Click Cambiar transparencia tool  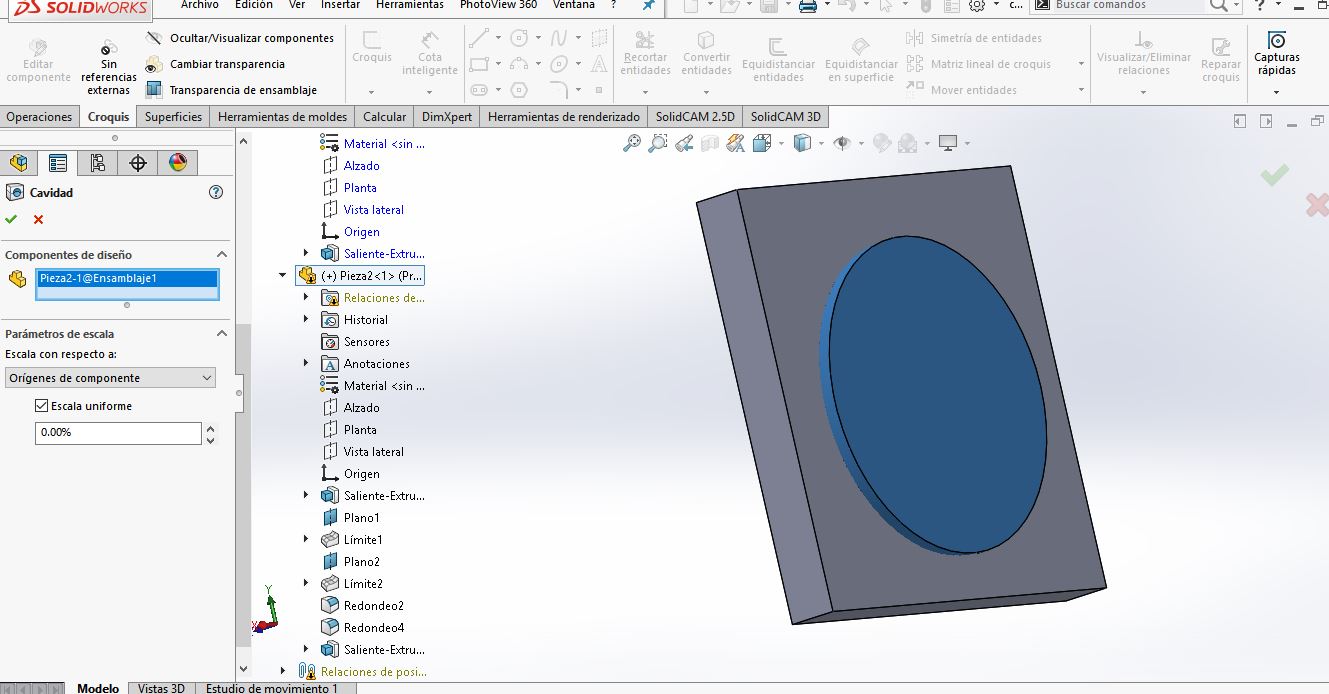coord(226,64)
